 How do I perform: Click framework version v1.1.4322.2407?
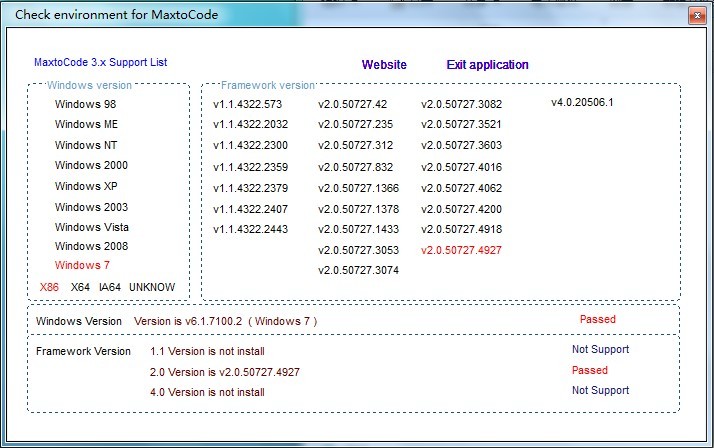tap(250, 209)
